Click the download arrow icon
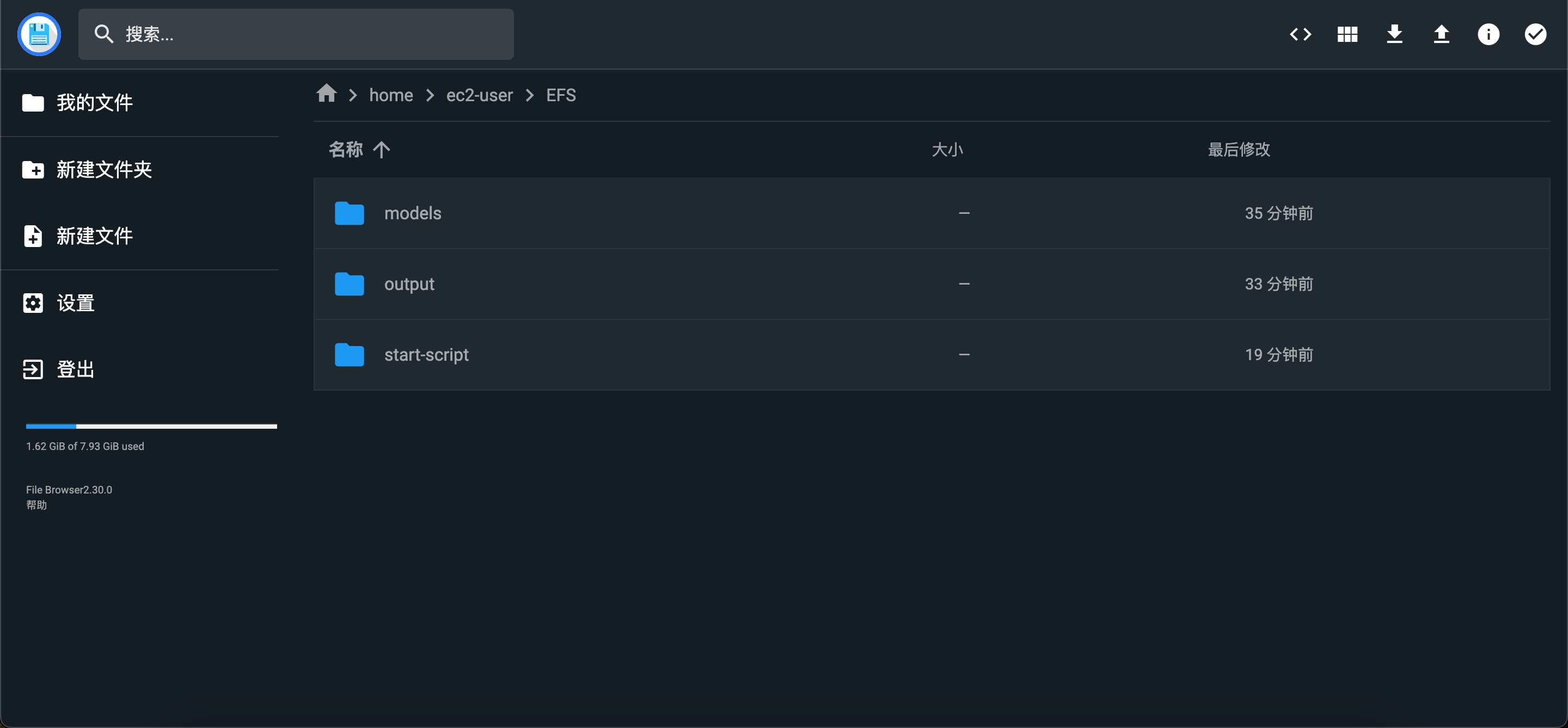Image resolution: width=1568 pixels, height=728 pixels. [1394, 34]
